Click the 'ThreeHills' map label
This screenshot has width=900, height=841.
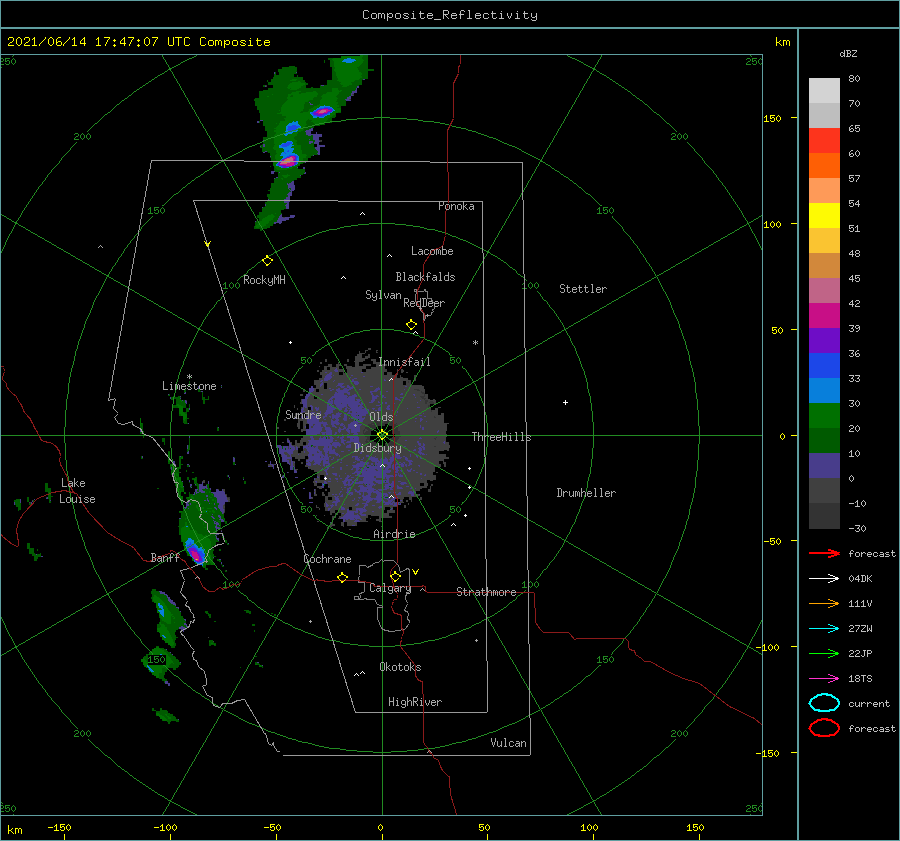502,437
